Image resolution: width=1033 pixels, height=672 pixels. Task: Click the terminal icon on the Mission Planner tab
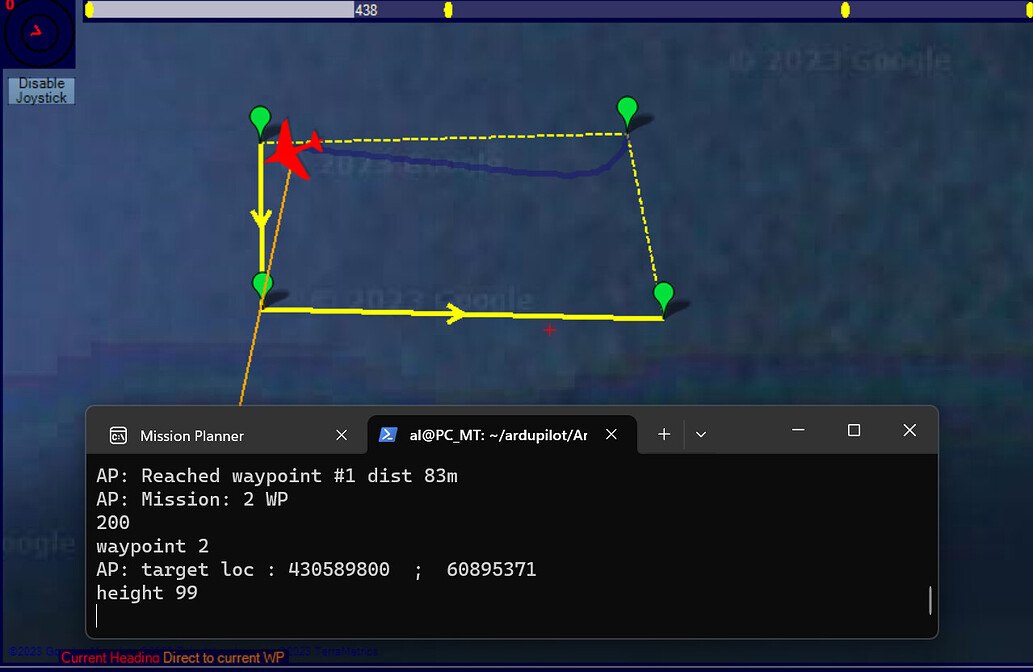(x=120, y=435)
